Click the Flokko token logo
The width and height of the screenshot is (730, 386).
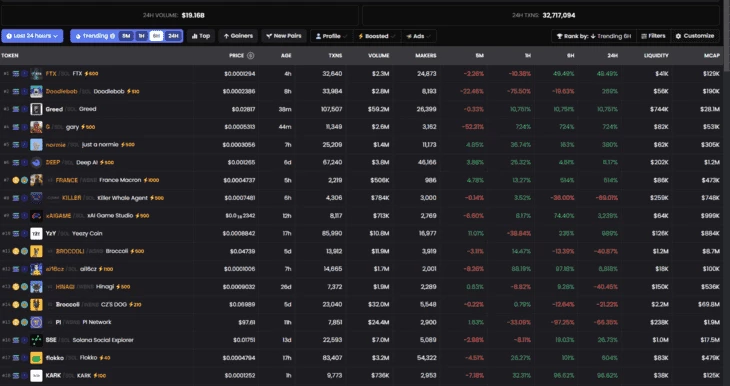(36, 358)
